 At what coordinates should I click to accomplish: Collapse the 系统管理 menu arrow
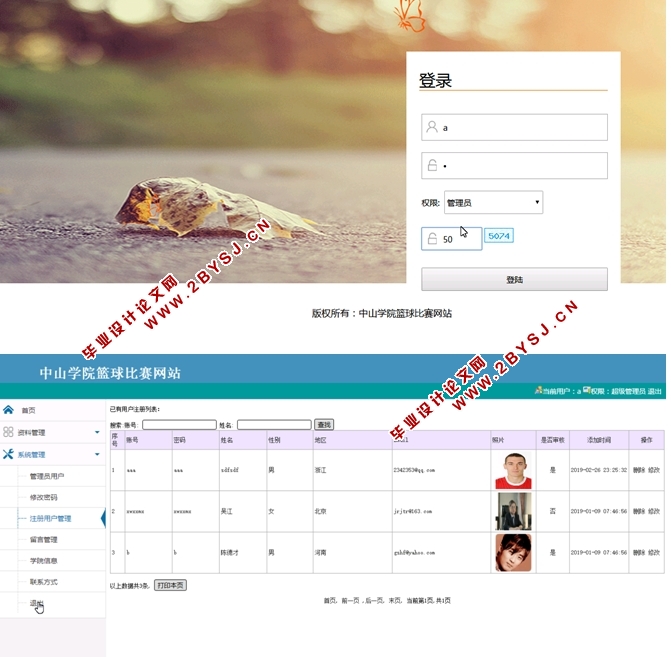(97, 454)
